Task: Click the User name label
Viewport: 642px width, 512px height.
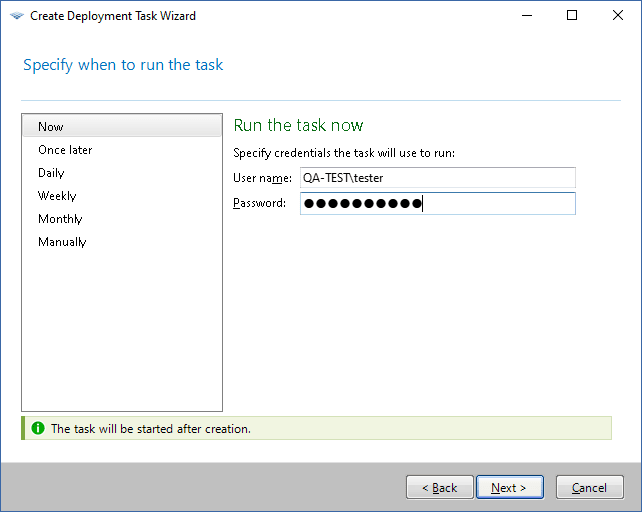Action: 262,178
